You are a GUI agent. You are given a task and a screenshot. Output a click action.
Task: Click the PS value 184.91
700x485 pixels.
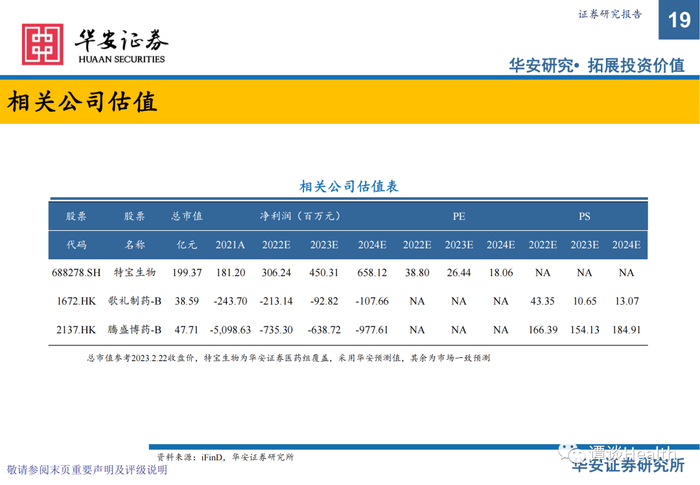(626, 330)
